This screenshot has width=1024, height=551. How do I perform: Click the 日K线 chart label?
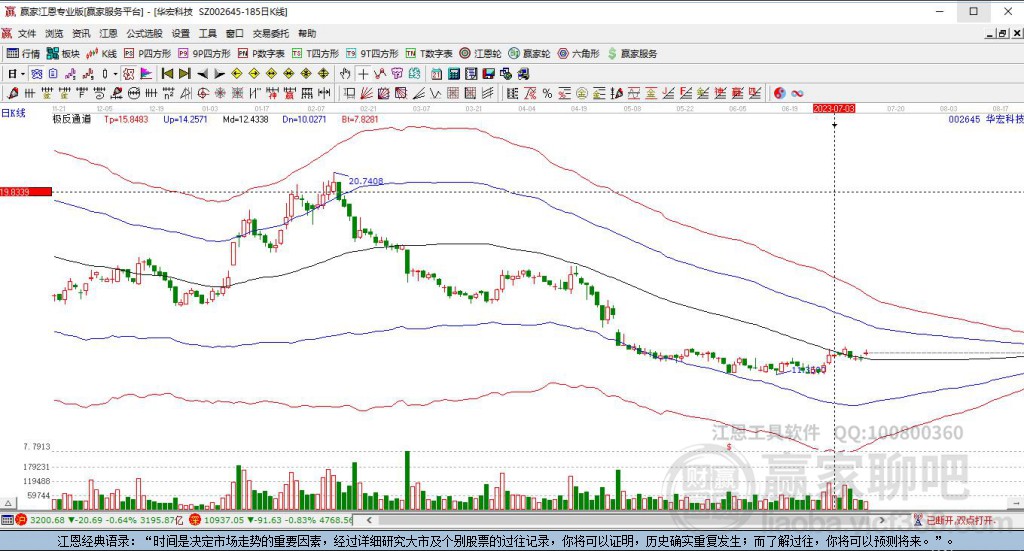click(x=13, y=113)
